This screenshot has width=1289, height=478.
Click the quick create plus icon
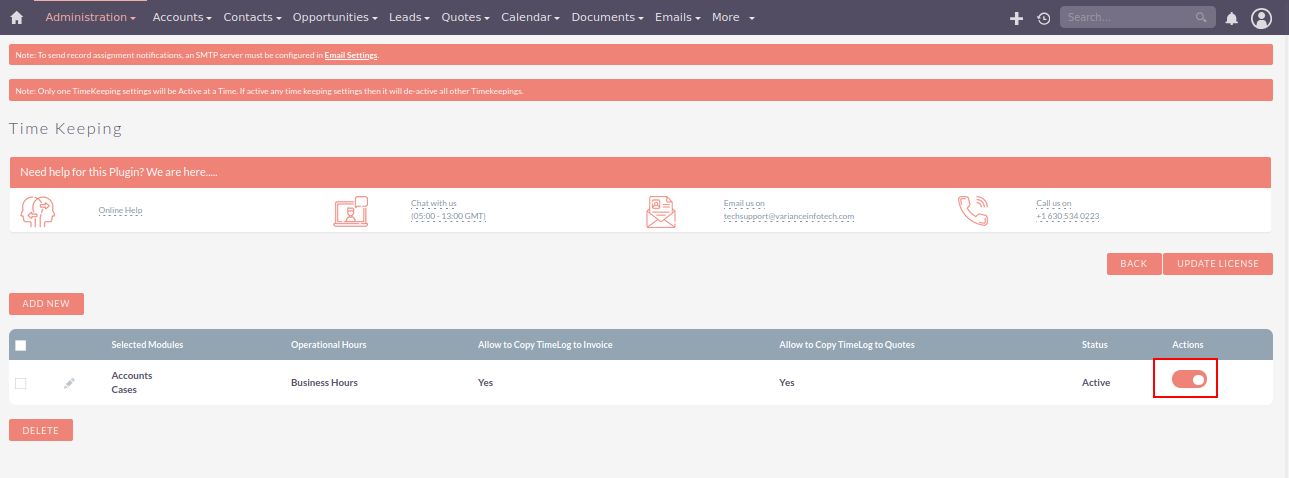[x=1016, y=18]
